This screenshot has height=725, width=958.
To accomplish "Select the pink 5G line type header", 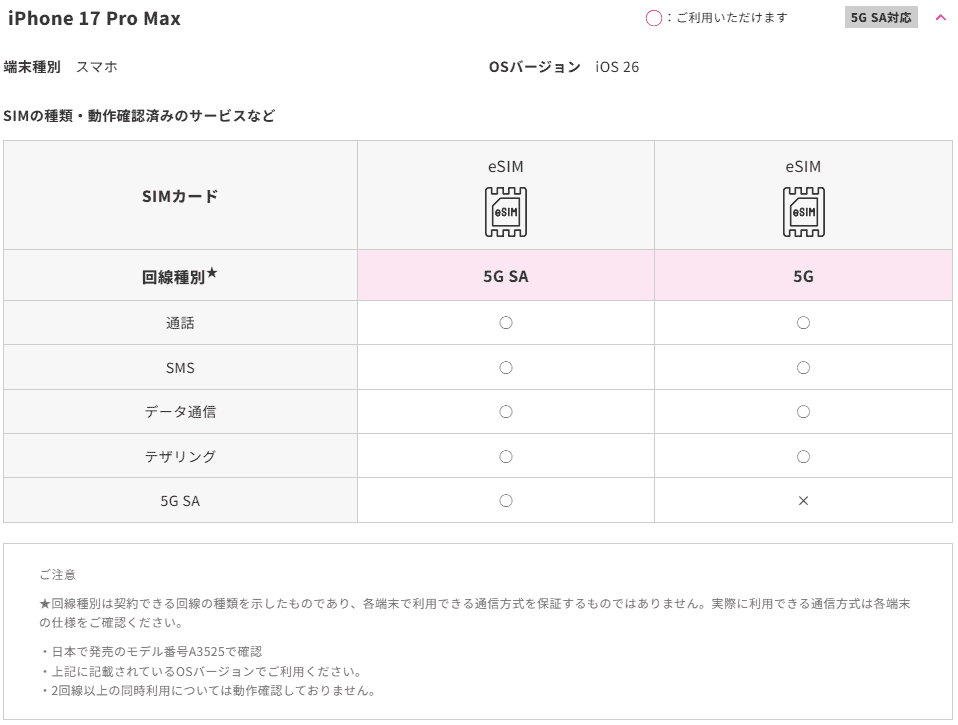I will (803, 276).
